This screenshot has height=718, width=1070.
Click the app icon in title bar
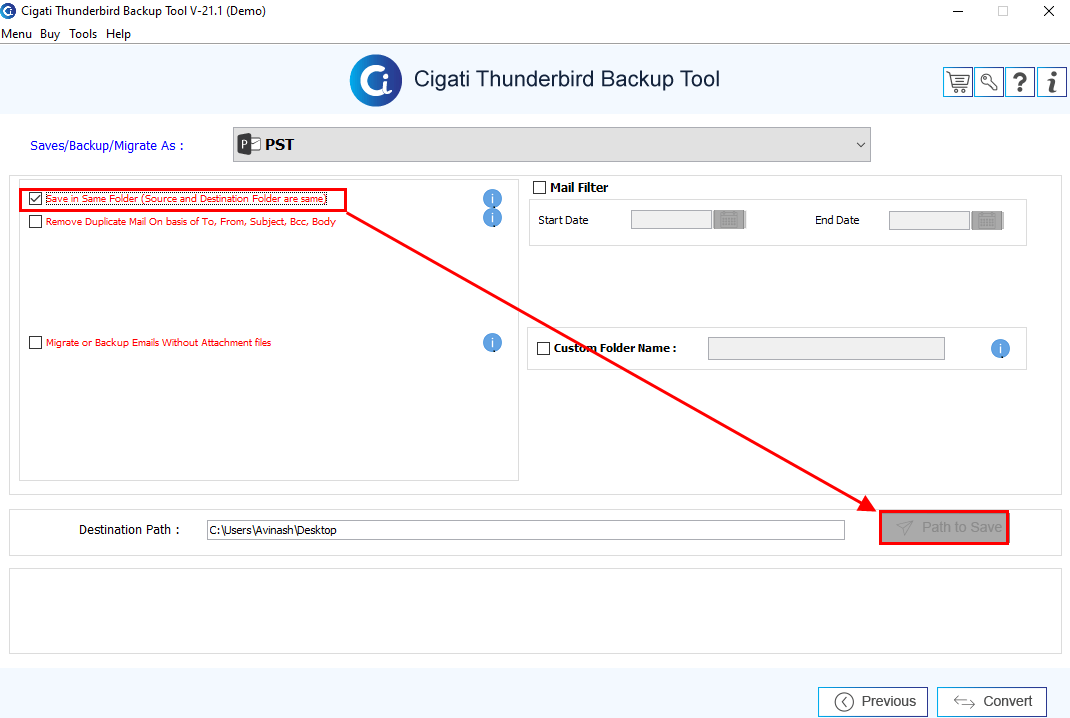click(8, 11)
